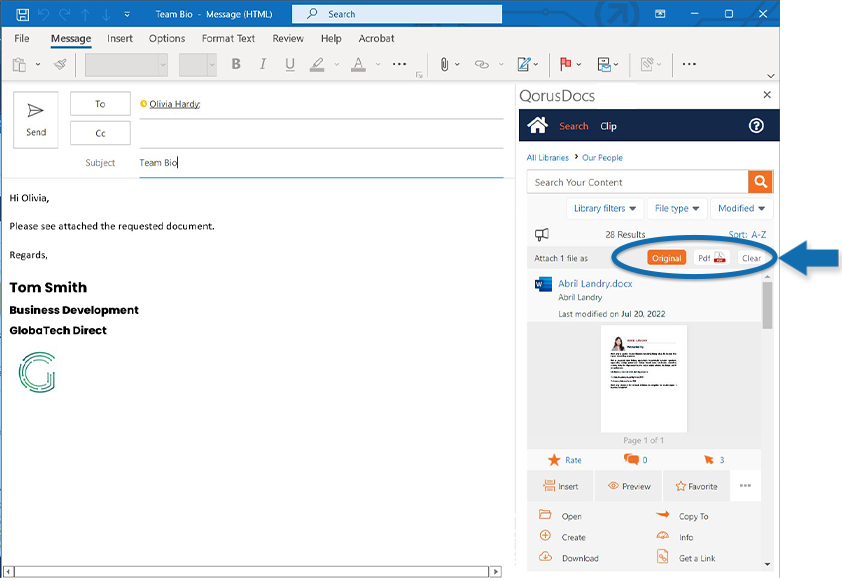Click the Next Item down arrow

coord(106,14)
